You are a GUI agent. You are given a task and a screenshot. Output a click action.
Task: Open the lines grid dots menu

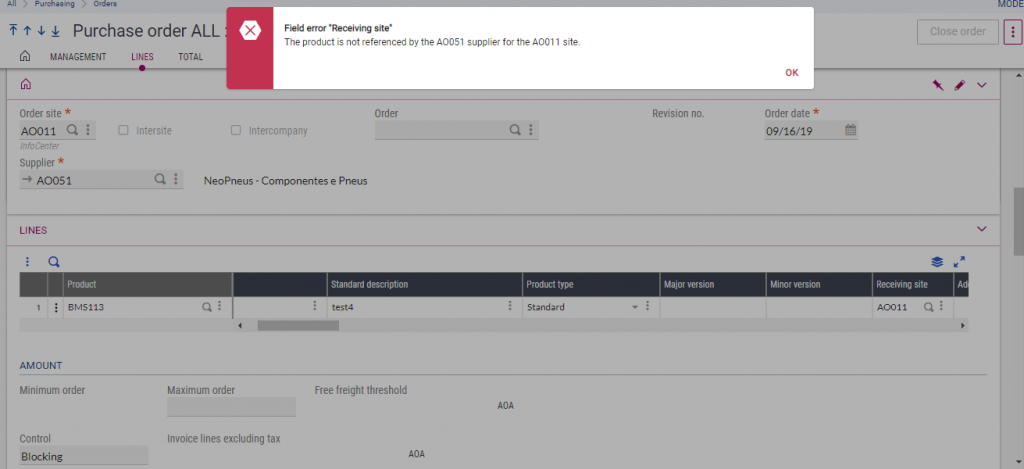(27, 262)
